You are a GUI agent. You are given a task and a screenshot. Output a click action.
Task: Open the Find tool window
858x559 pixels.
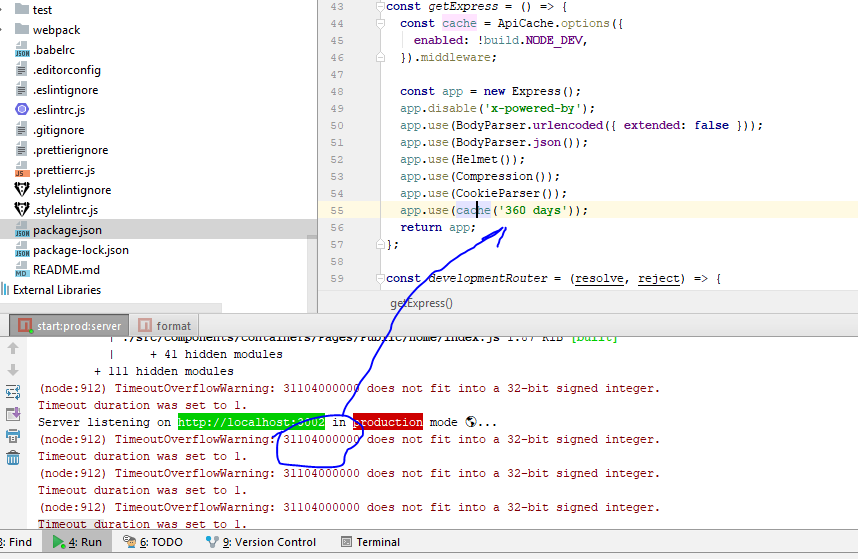(16, 542)
